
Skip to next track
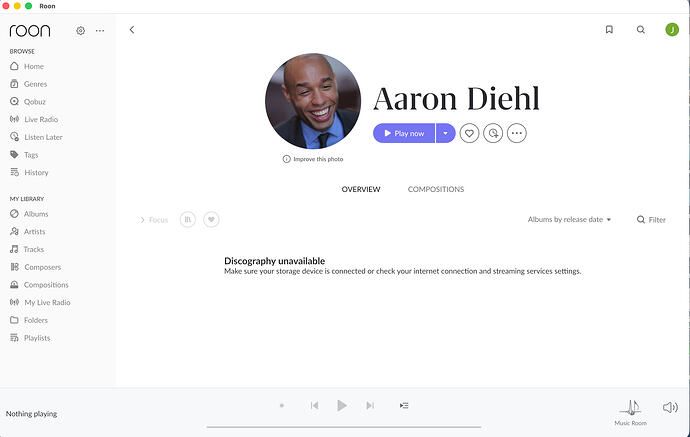tap(370, 405)
